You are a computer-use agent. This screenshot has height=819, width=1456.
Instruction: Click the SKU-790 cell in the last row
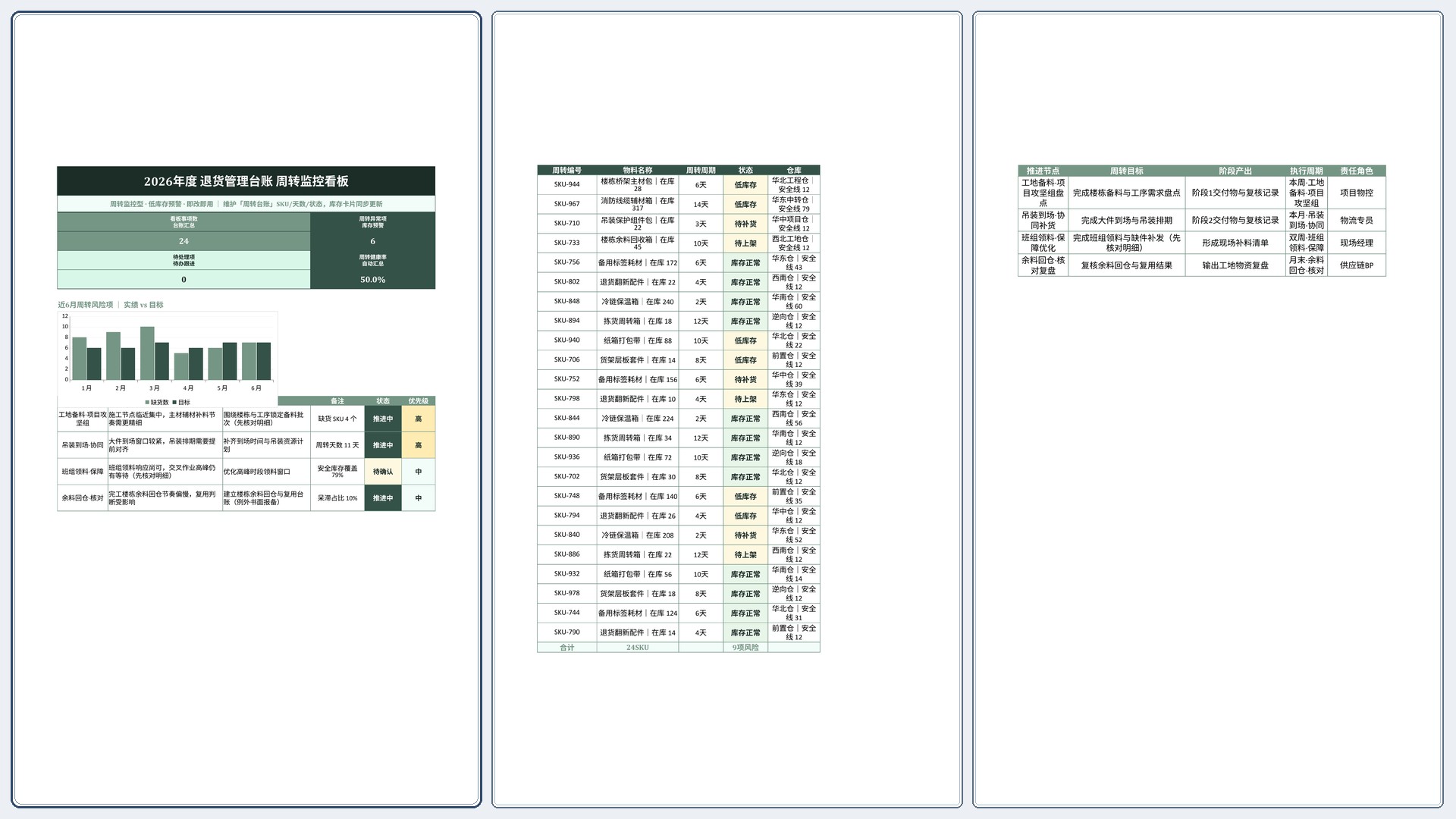[566, 632]
